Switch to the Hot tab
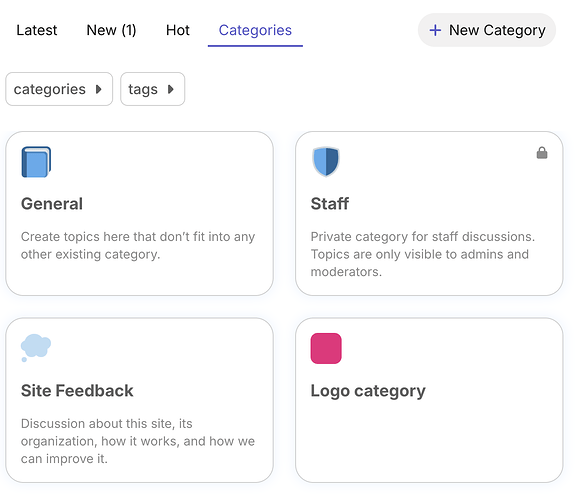Image resolution: width=575 pixels, height=500 pixels. [178, 30]
